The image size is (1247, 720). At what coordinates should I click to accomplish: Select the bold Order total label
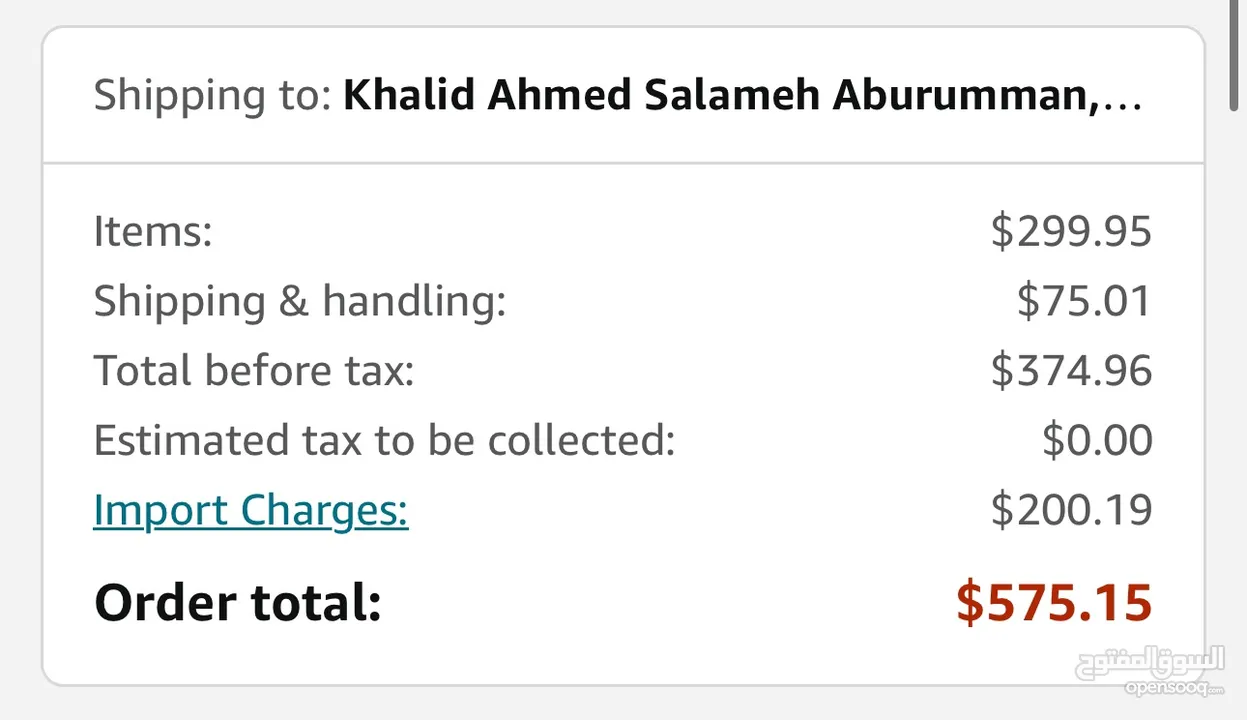[x=238, y=603]
